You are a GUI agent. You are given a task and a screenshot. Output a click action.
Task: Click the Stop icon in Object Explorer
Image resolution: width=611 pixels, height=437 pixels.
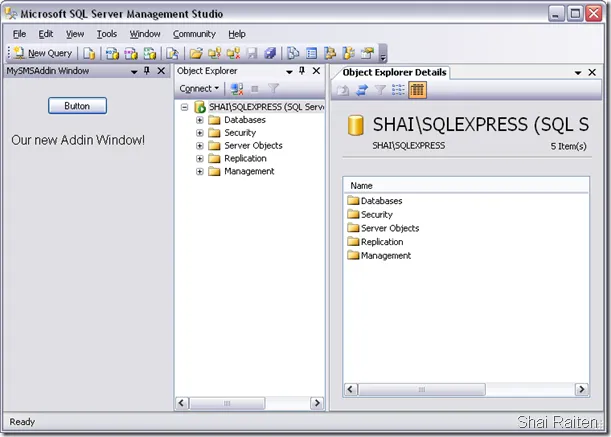[x=255, y=89]
